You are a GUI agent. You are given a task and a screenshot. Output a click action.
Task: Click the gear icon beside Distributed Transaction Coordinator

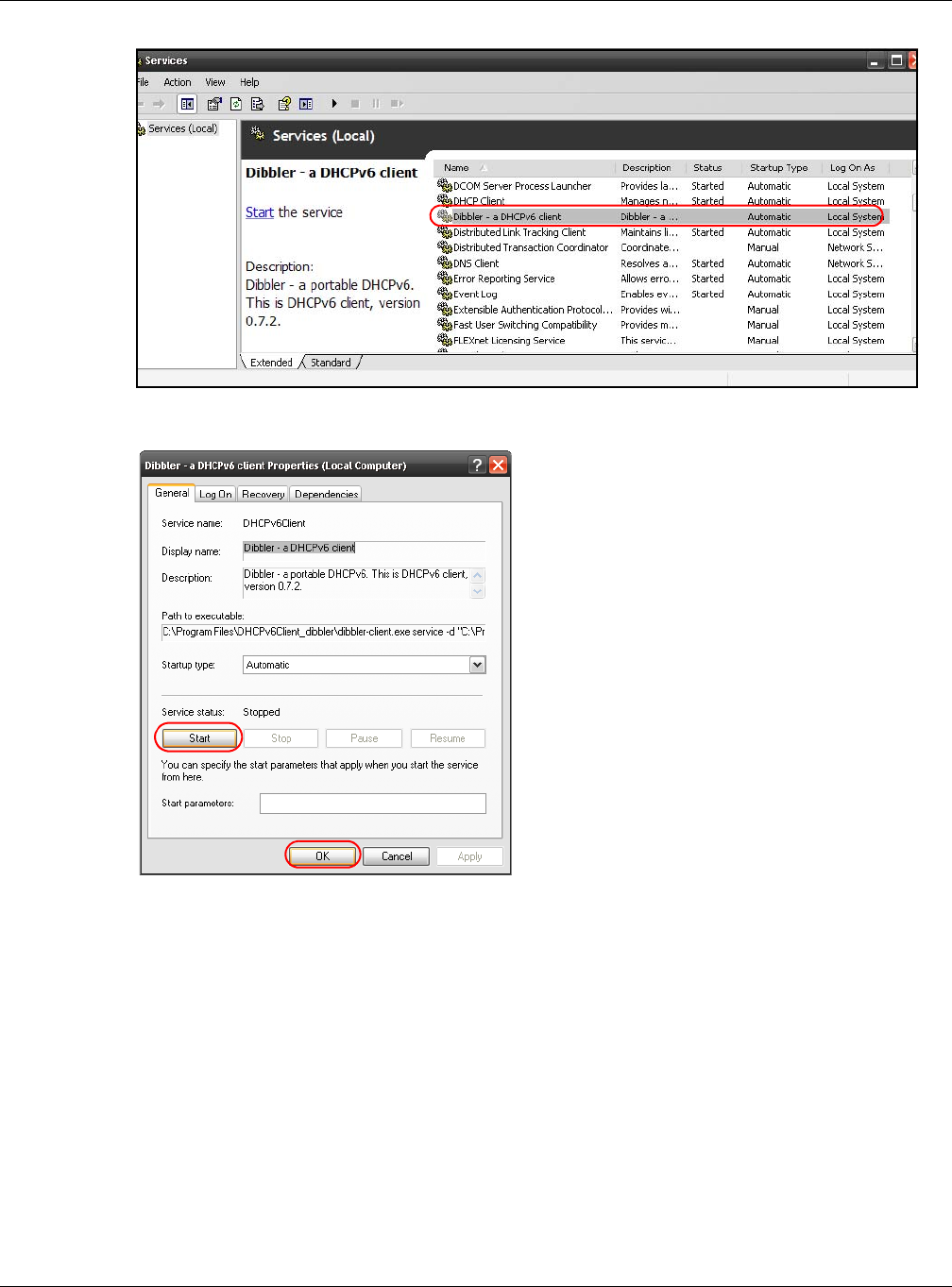(x=445, y=247)
